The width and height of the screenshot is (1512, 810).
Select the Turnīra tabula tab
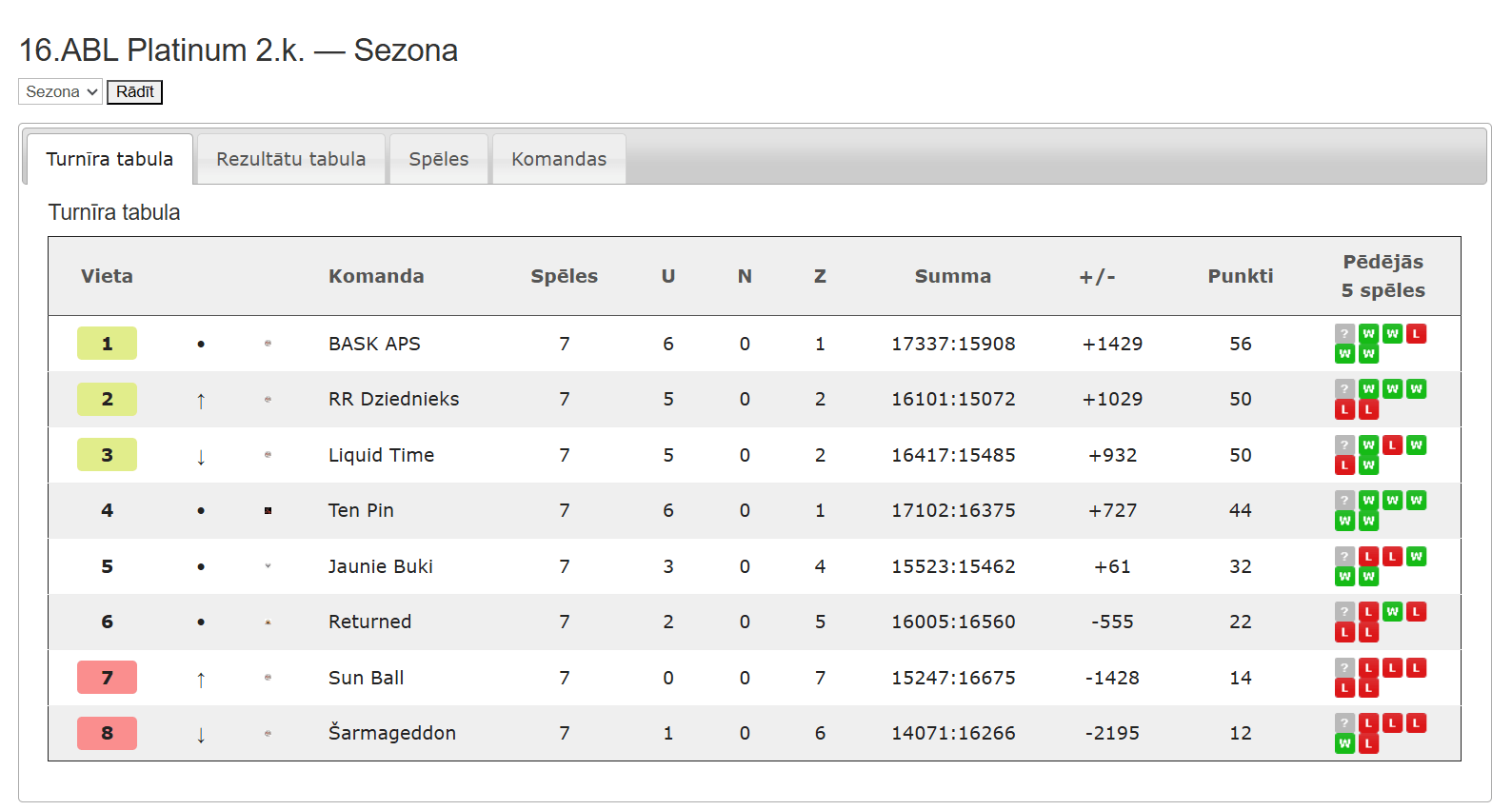(x=109, y=159)
